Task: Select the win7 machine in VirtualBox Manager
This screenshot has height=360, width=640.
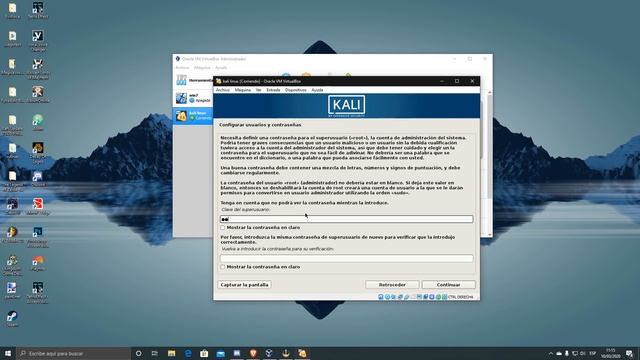Action: point(193,98)
